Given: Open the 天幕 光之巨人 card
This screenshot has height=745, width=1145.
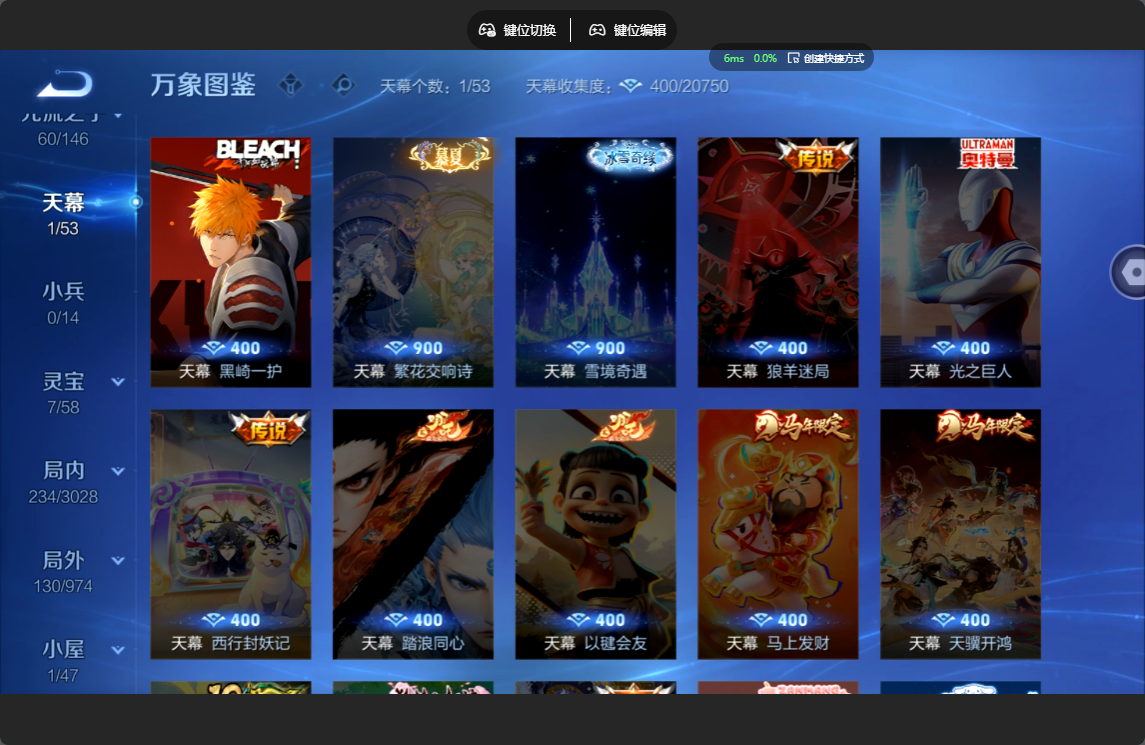Looking at the screenshot, I should click(961, 262).
